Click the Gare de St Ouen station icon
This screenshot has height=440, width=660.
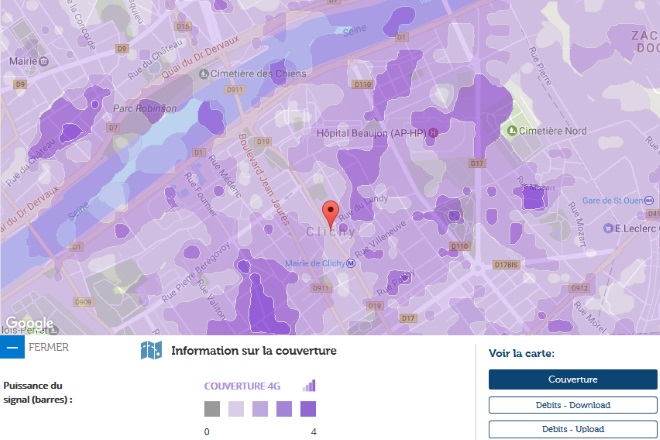tap(650, 200)
